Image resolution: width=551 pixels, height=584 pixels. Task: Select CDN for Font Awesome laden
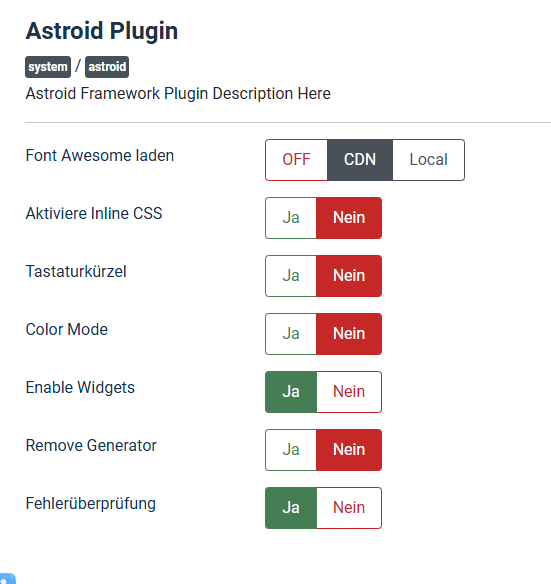pyautogui.click(x=360, y=160)
